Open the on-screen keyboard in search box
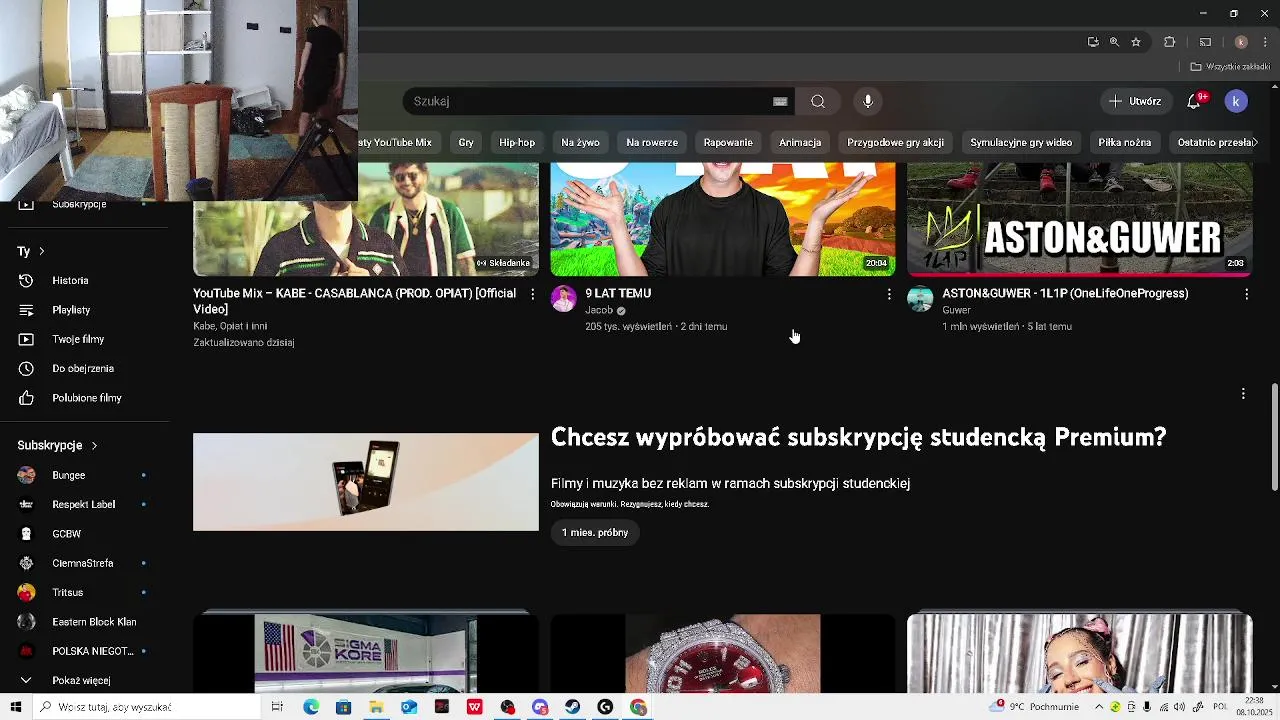This screenshot has height=720, width=1280. pyautogui.click(x=780, y=101)
